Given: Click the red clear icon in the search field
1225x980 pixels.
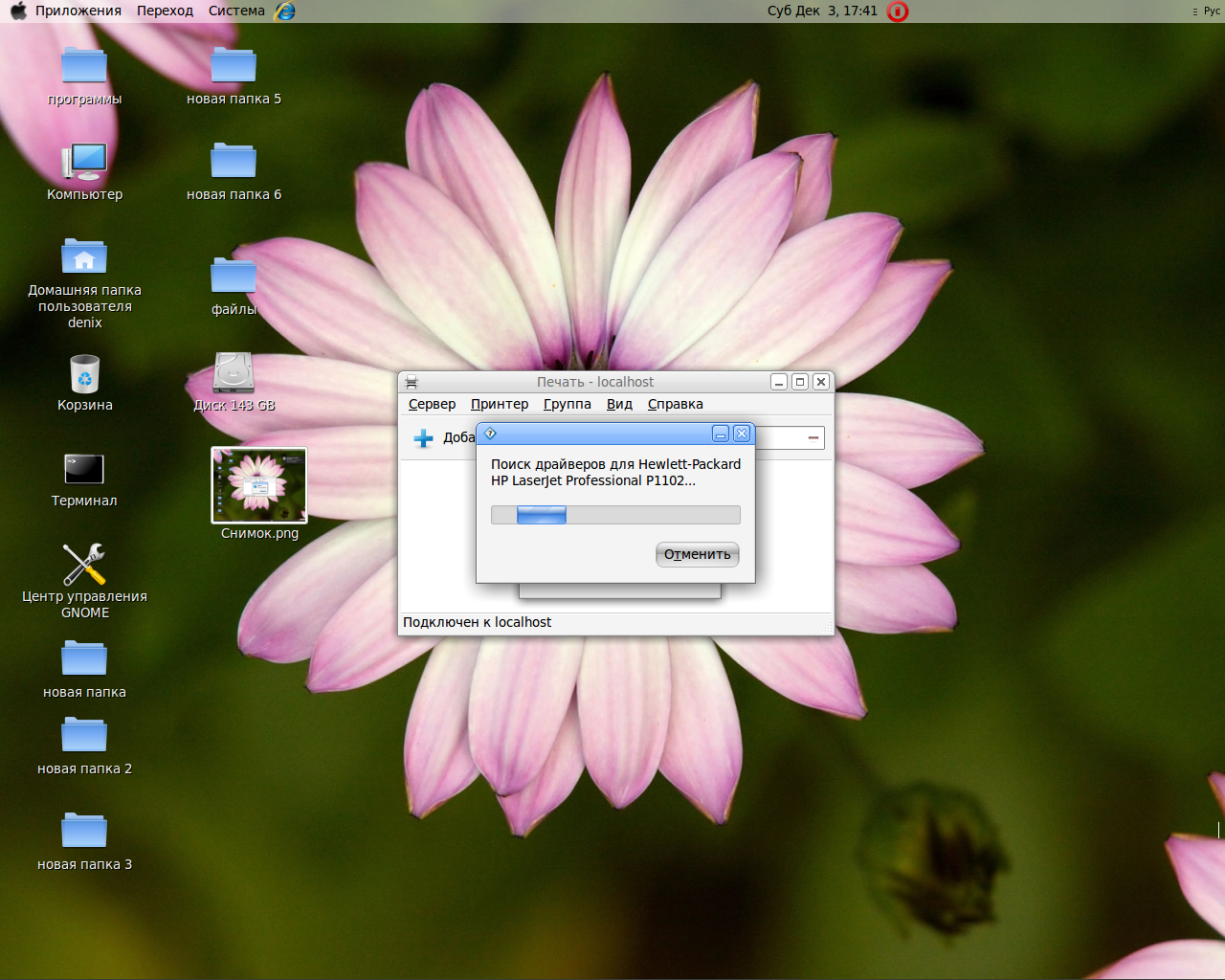Looking at the screenshot, I should [813, 437].
